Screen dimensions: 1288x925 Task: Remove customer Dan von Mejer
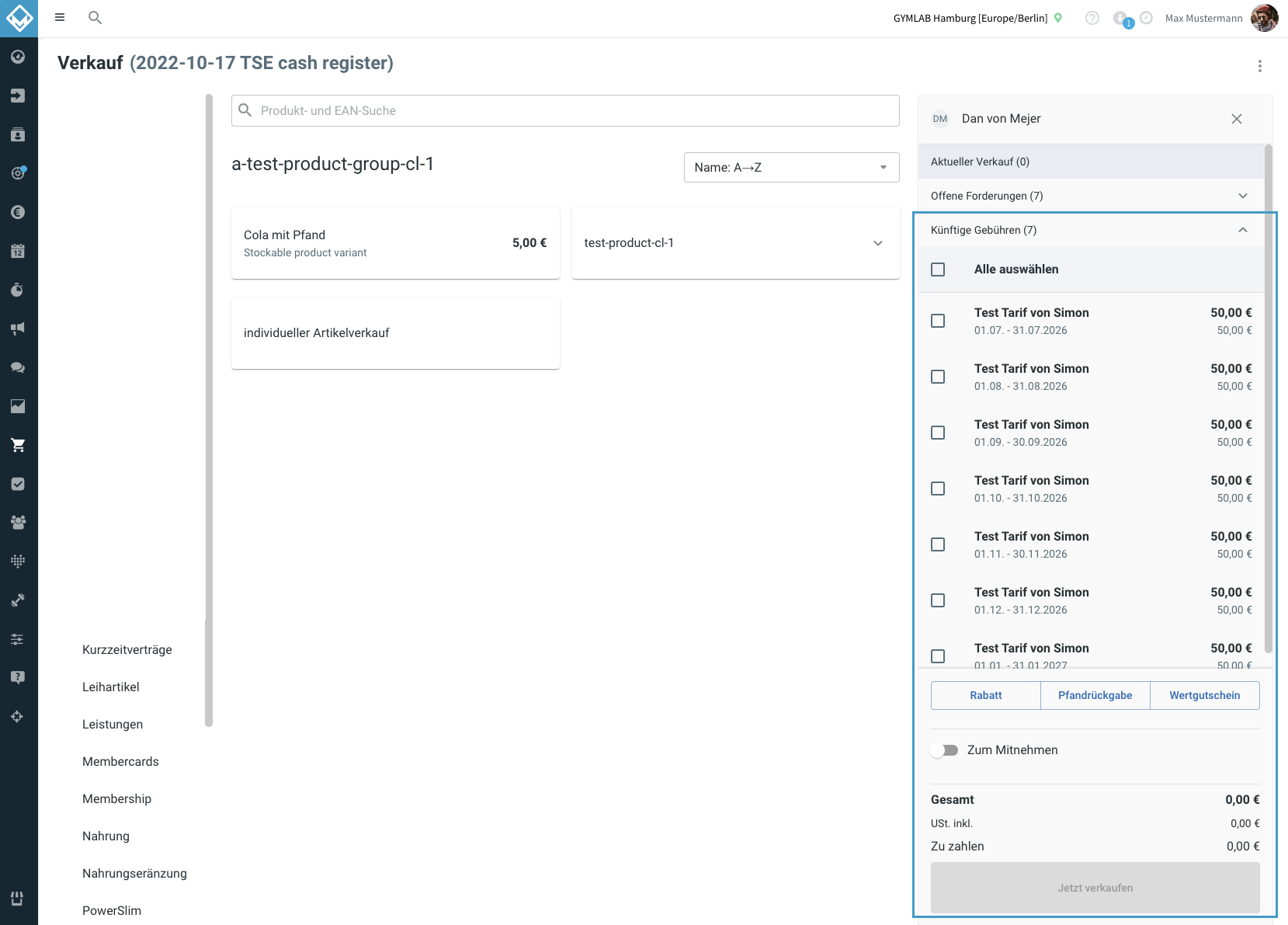[x=1236, y=119]
